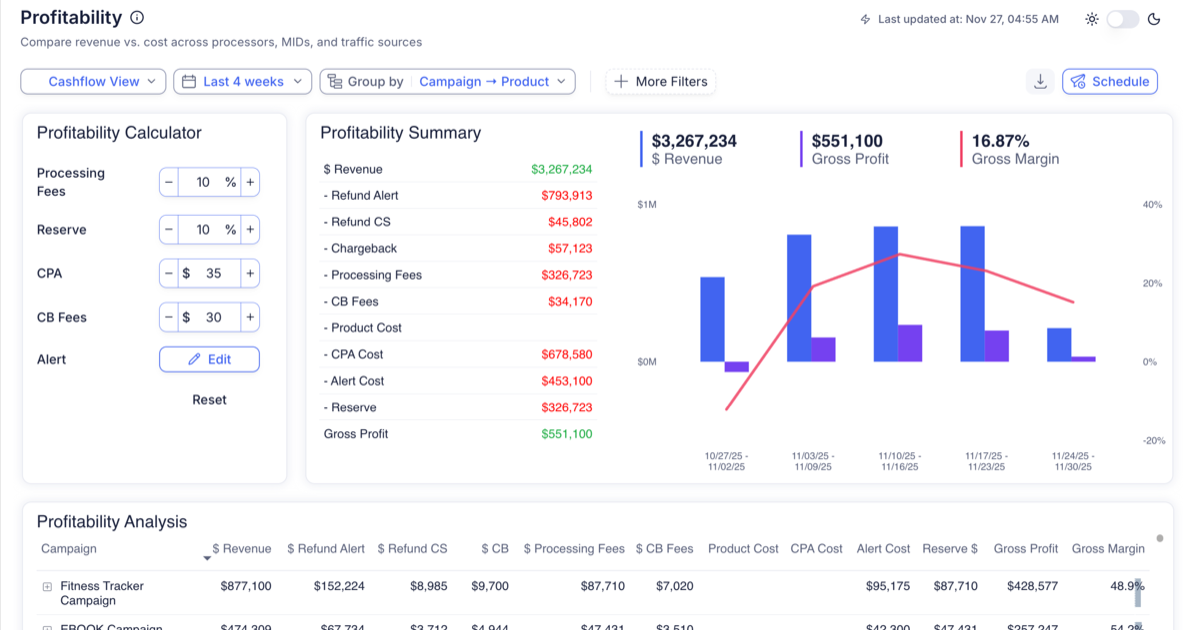This screenshot has height=630, width=1200.
Task: Click the Schedule button
Action: coord(1110,82)
